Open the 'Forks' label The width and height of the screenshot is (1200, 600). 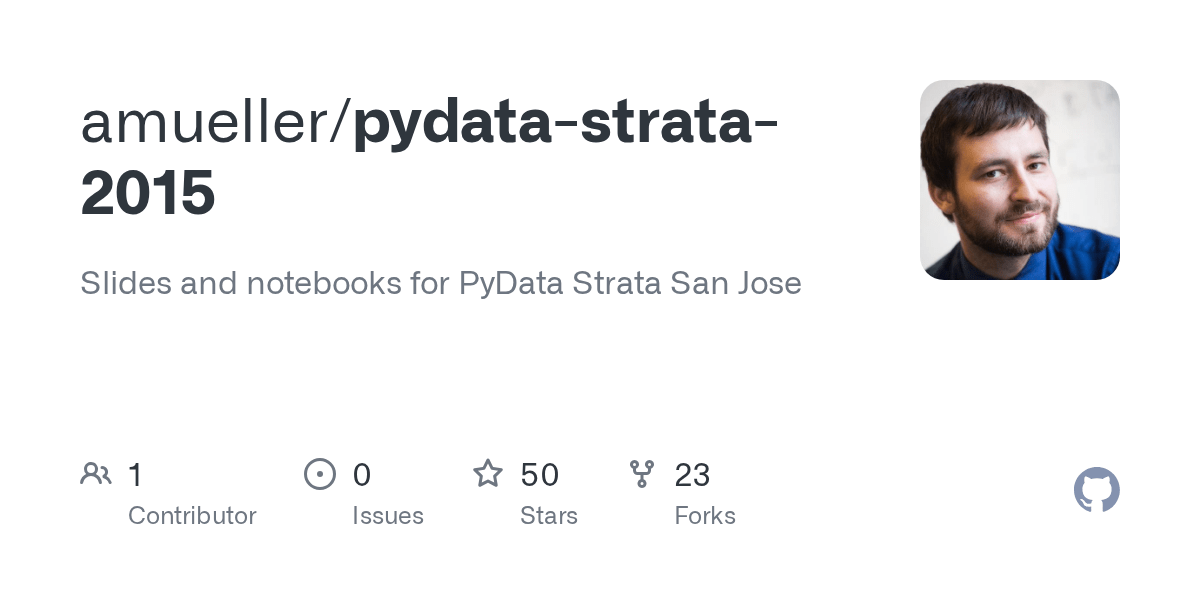[x=705, y=516]
